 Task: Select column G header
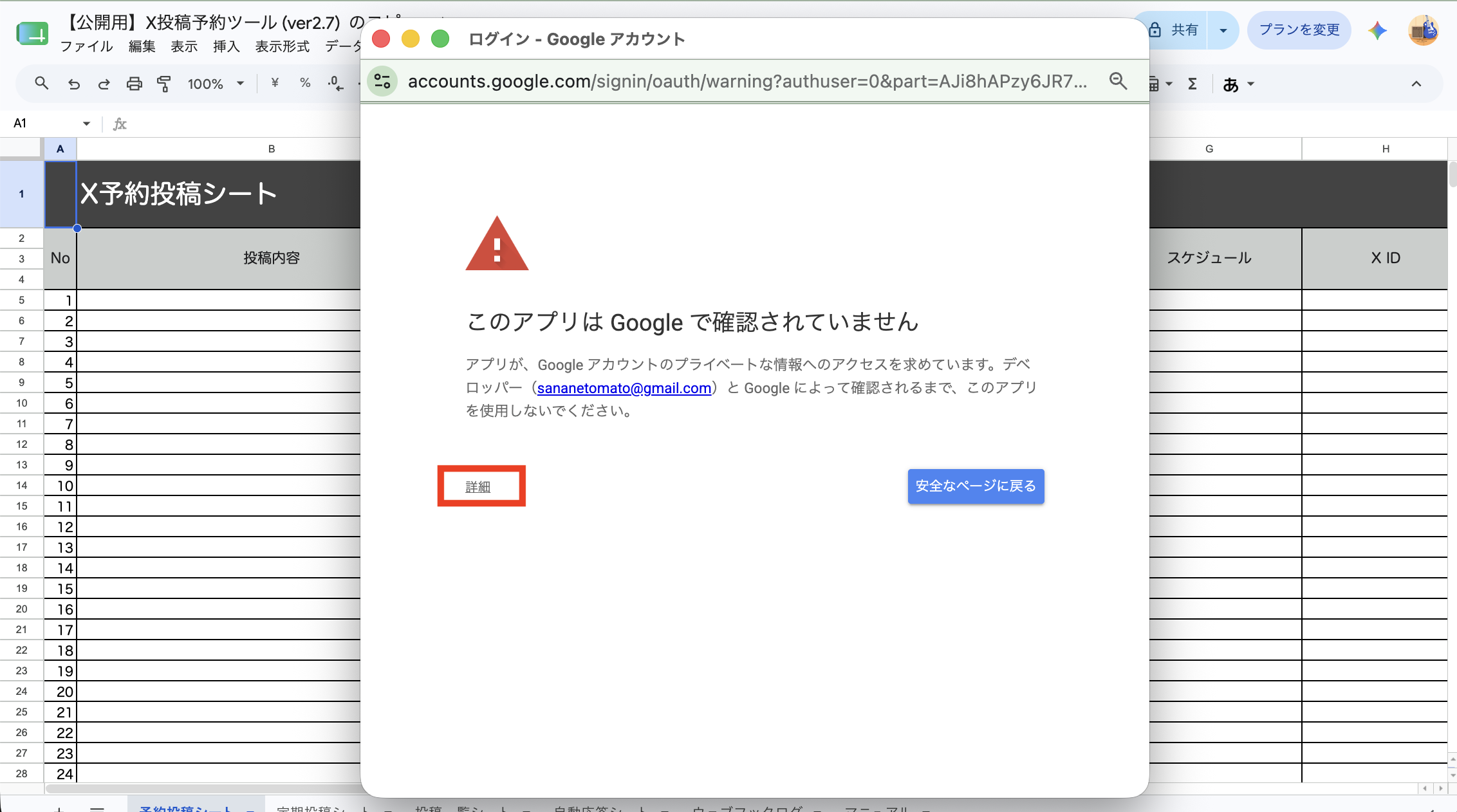(x=1209, y=149)
